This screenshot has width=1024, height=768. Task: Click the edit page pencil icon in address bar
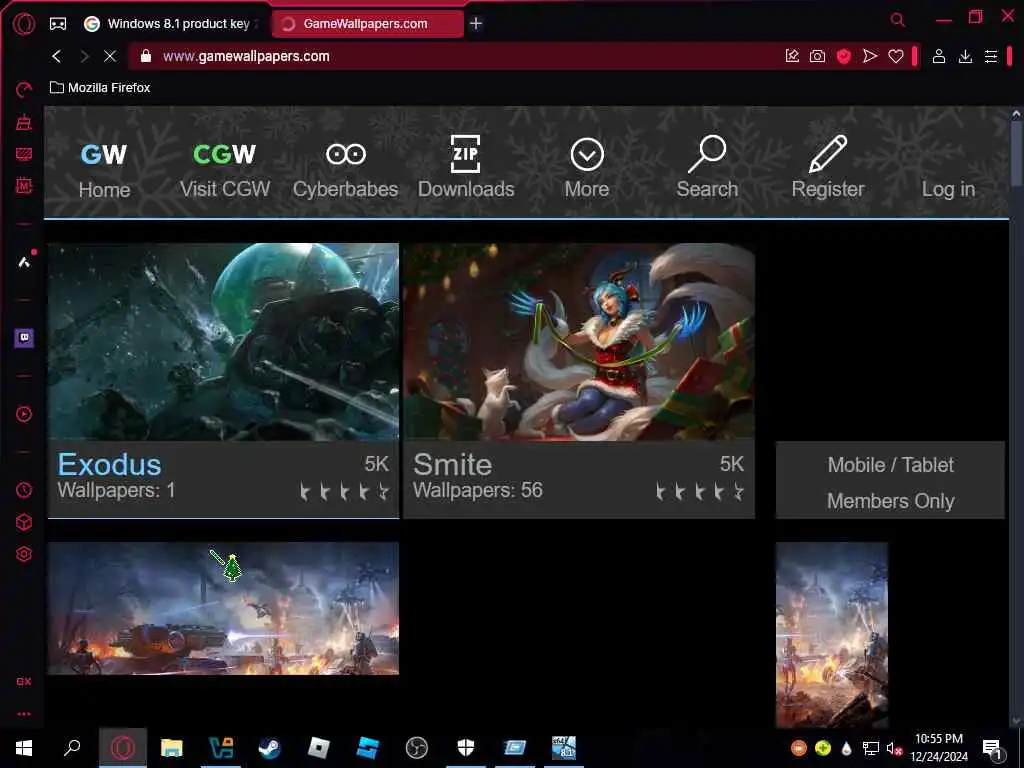(792, 56)
